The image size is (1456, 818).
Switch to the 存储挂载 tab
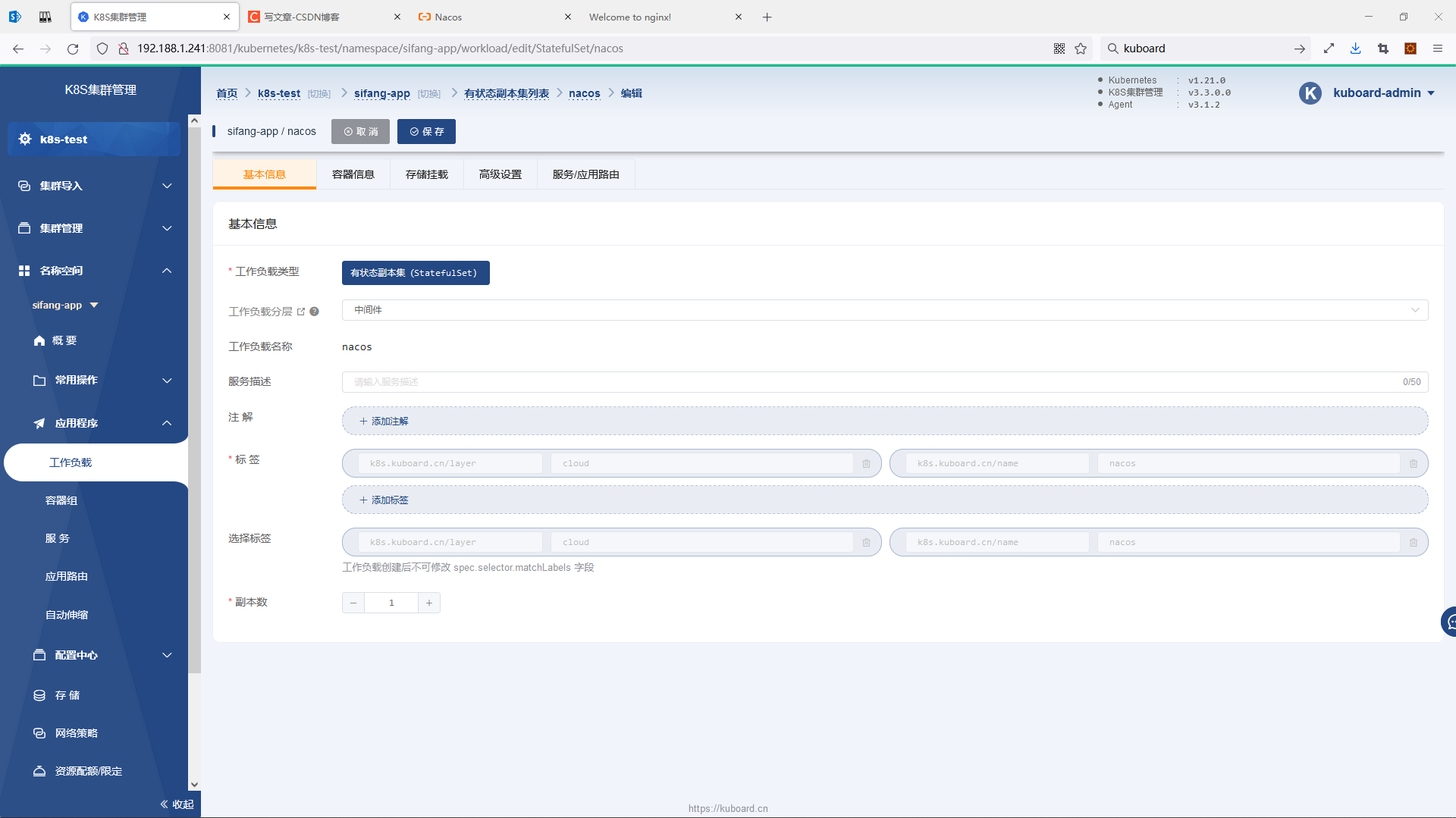tap(427, 174)
